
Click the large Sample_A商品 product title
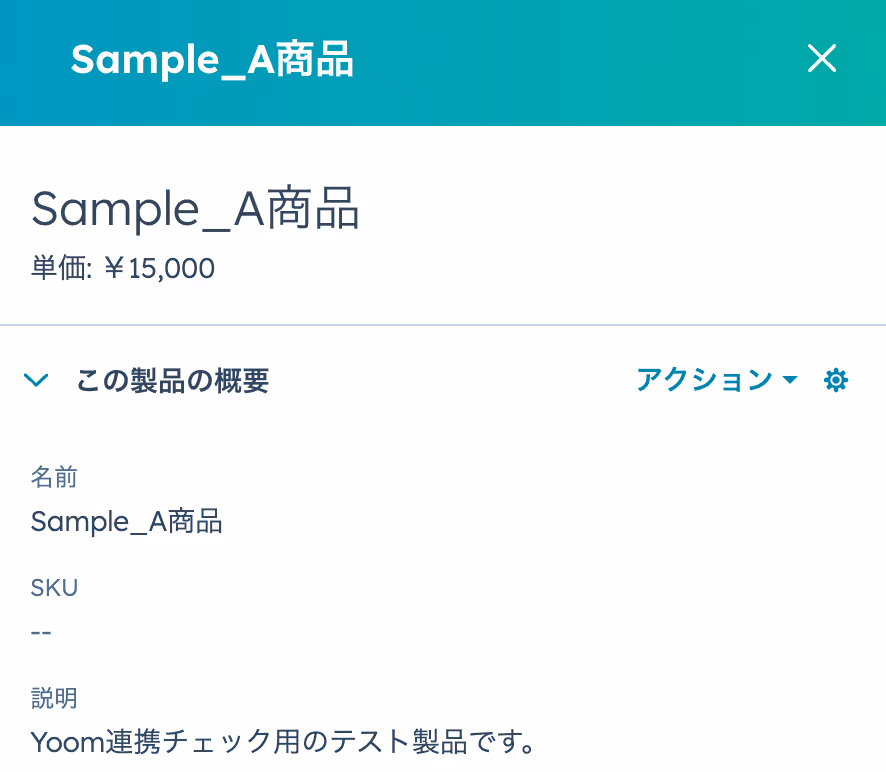click(x=196, y=209)
